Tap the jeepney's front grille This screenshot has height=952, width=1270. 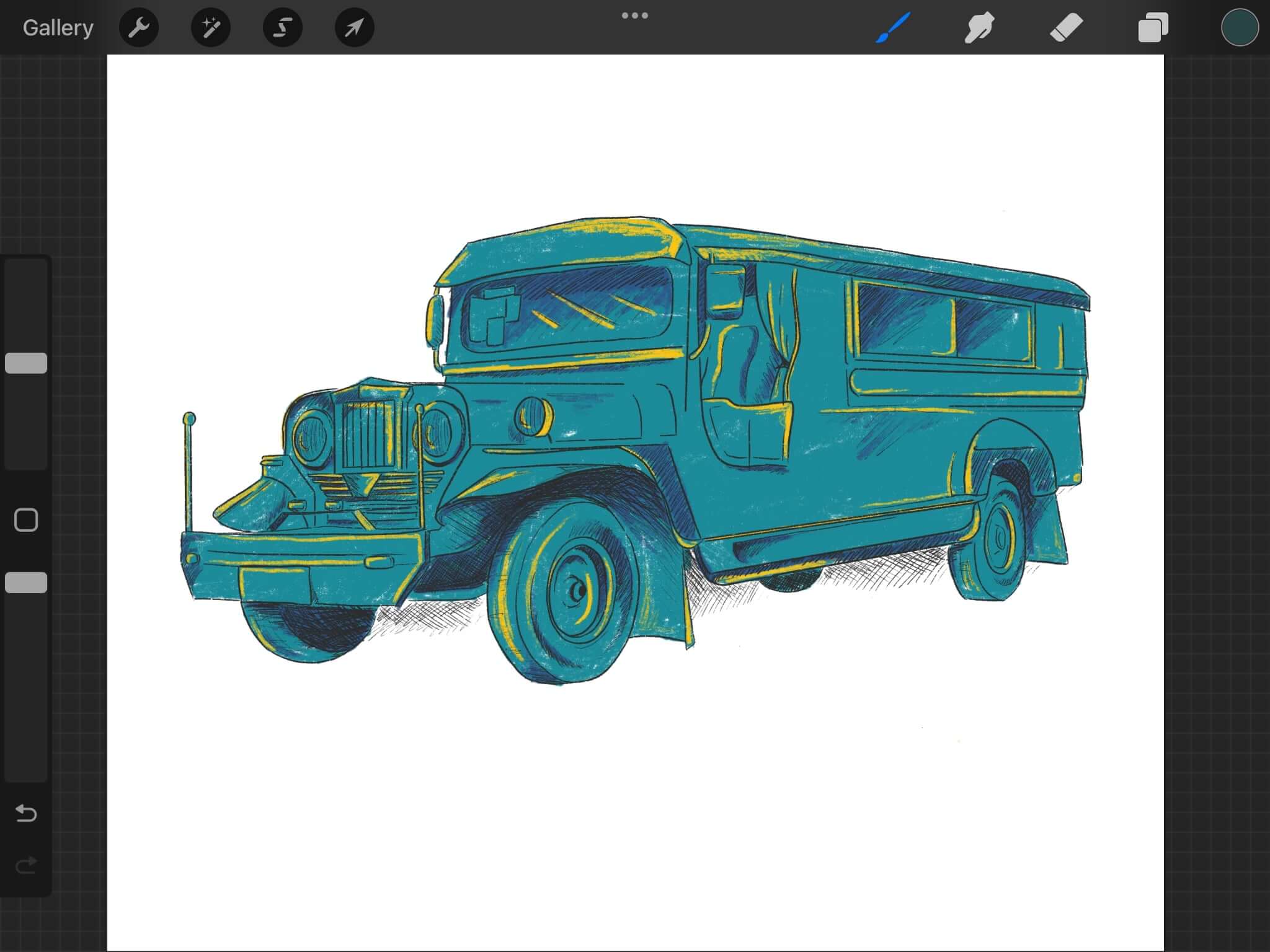[368, 434]
